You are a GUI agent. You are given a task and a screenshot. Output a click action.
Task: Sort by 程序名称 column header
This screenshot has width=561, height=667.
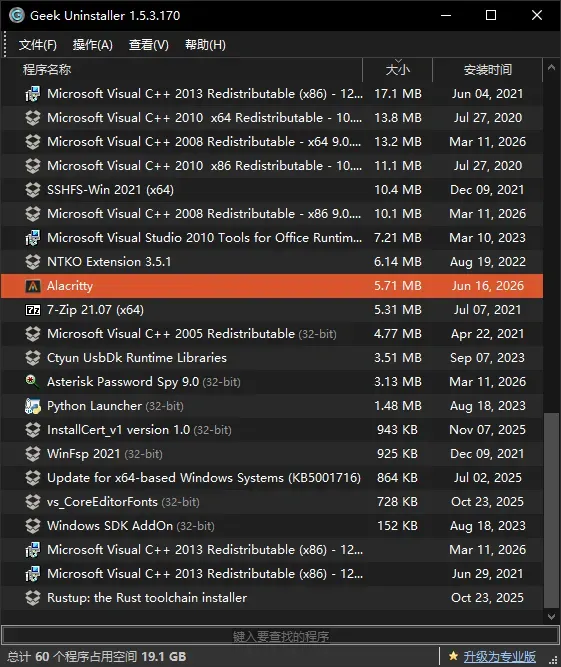47,69
